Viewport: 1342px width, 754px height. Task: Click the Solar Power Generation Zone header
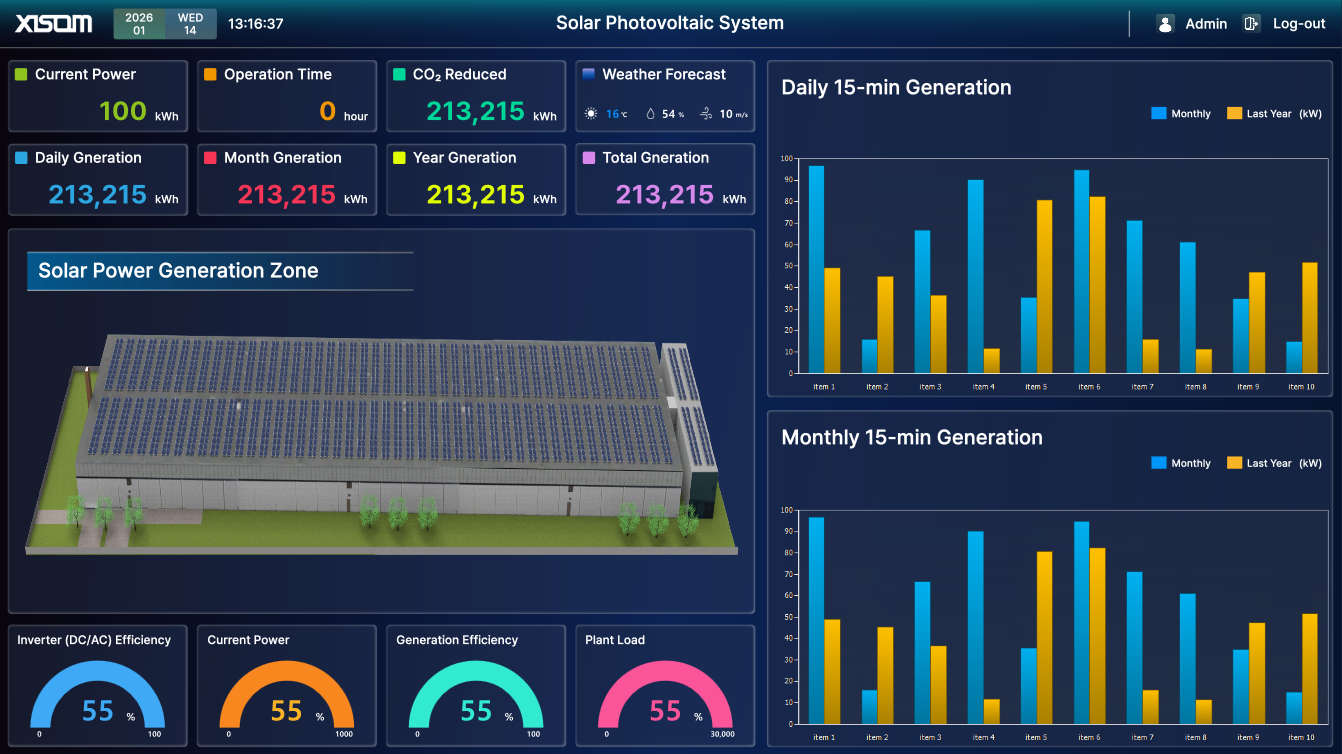point(177,270)
